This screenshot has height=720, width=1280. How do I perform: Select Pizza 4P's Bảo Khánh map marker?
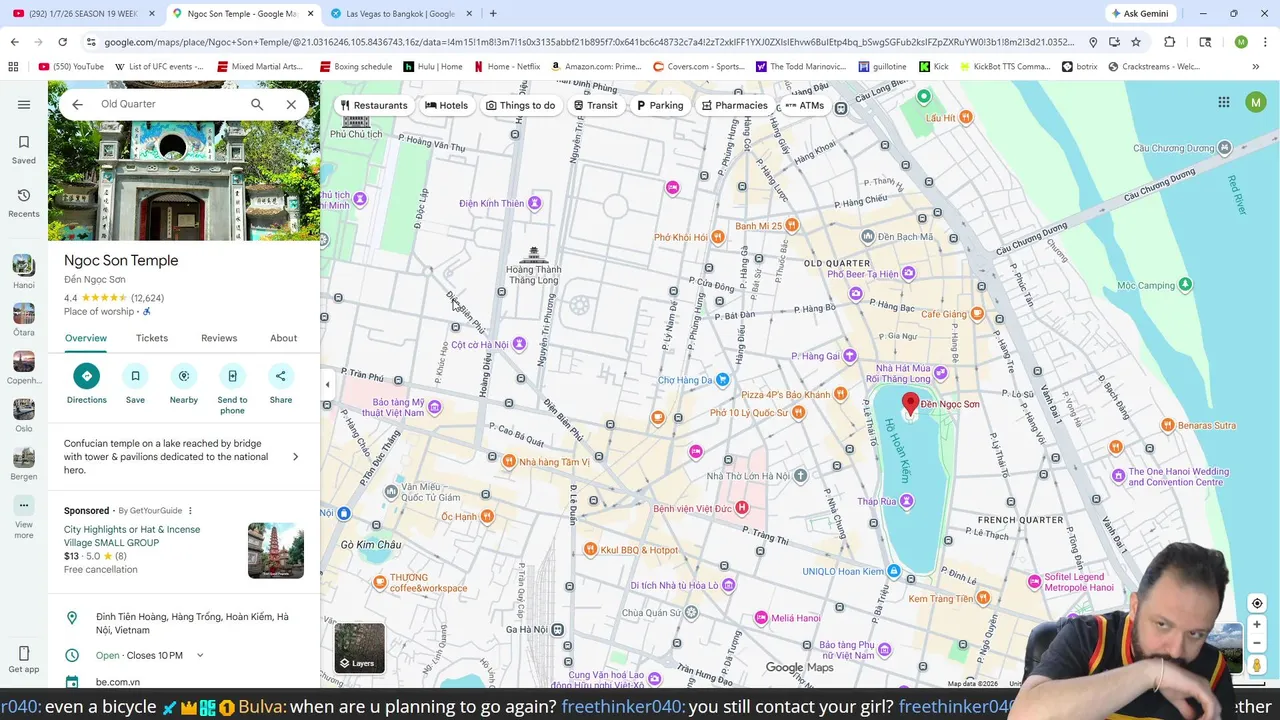click(841, 394)
